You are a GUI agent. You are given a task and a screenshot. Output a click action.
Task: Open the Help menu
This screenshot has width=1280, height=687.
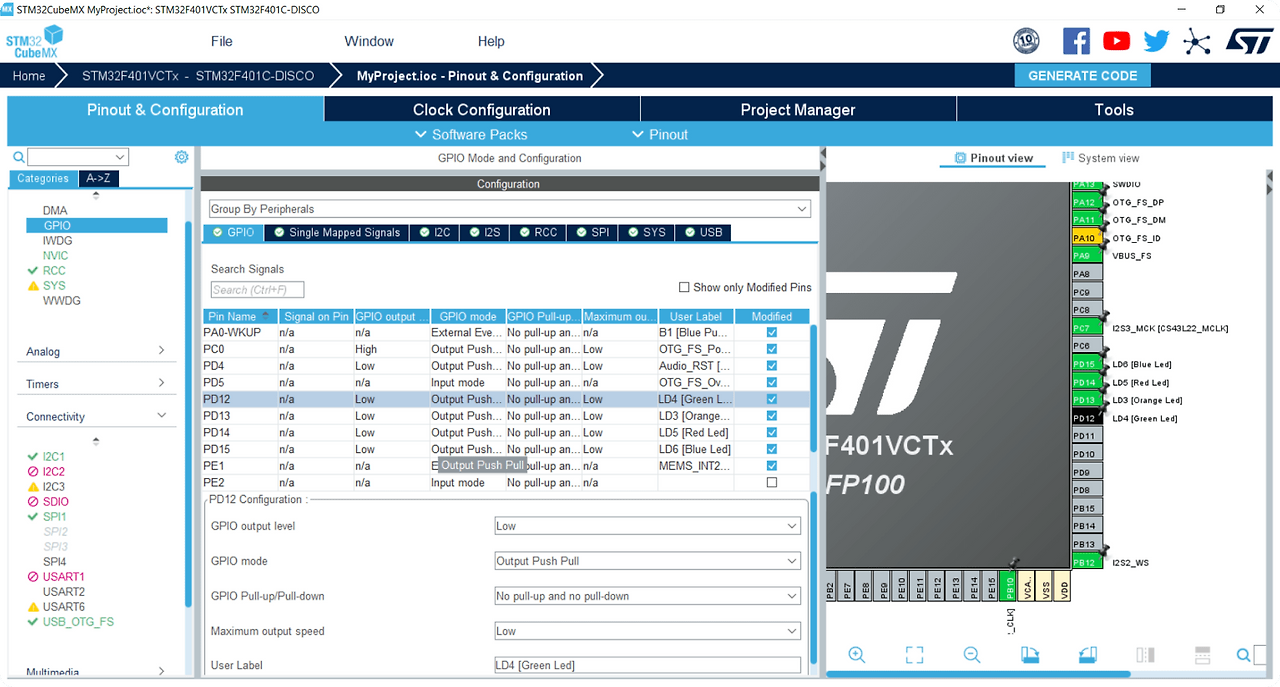(491, 41)
